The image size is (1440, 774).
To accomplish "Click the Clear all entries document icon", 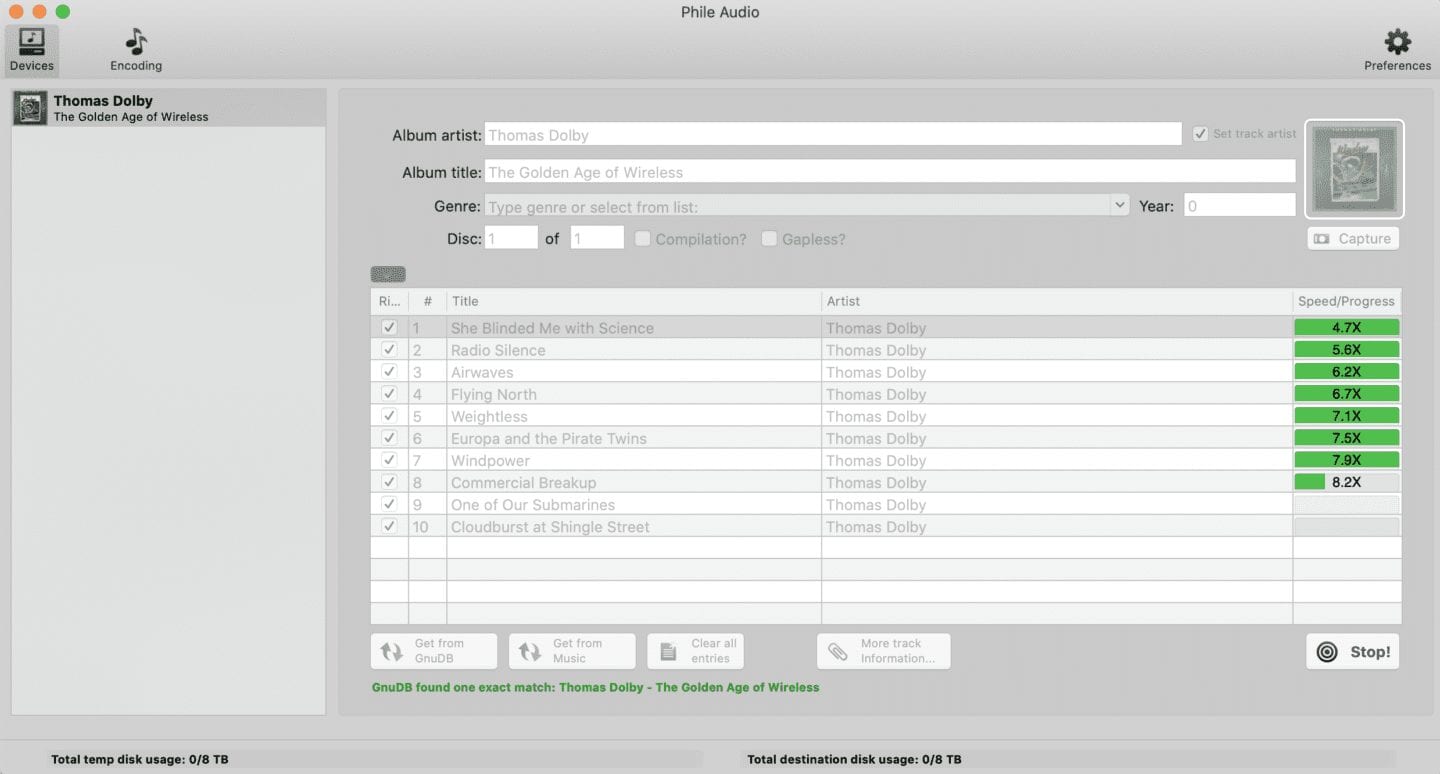I will (x=667, y=652).
